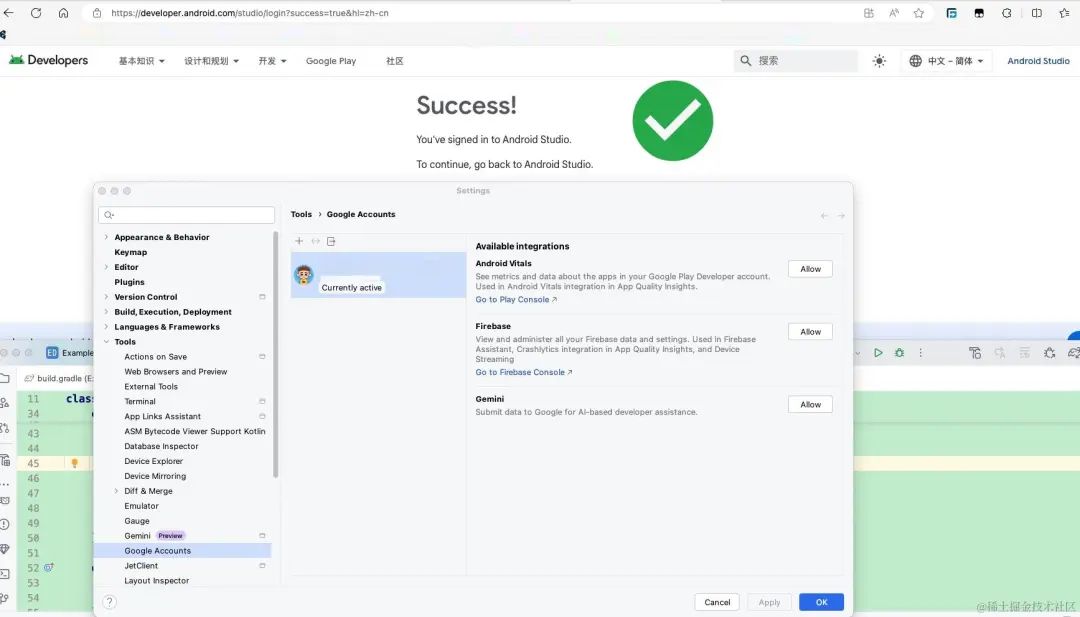Select Gemini Preview settings item
This screenshot has width=1080, height=617.
pyautogui.click(x=155, y=536)
